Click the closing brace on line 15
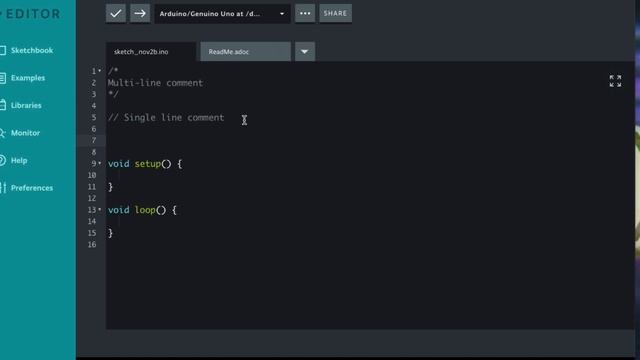The image size is (640, 360). pos(110,233)
